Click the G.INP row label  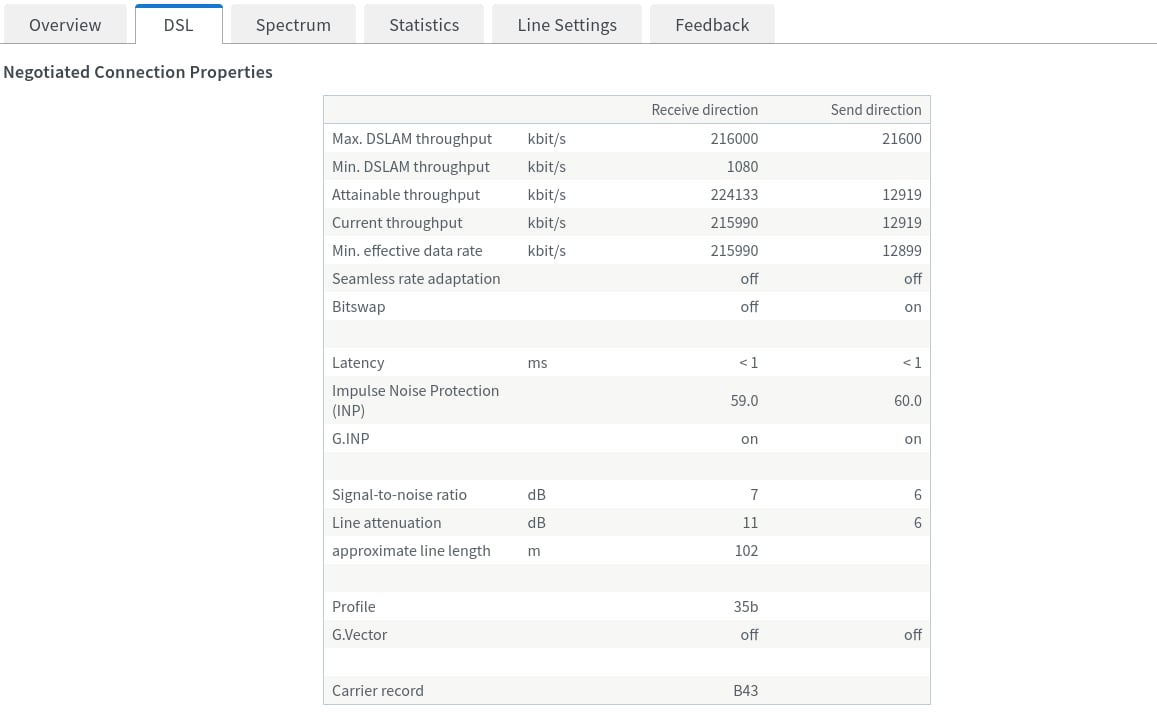(x=351, y=439)
